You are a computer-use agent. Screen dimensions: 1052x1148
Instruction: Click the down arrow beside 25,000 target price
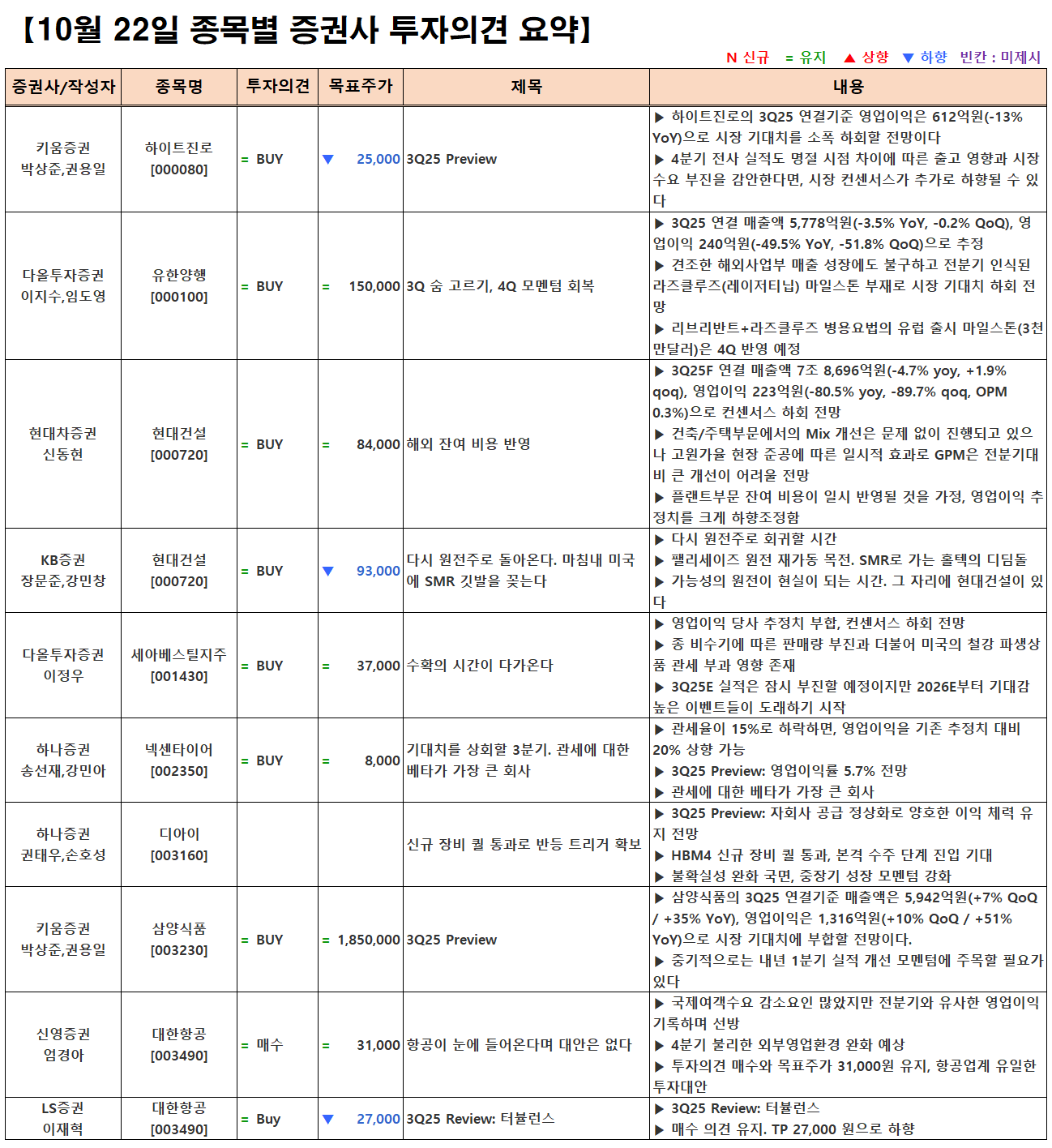click(327, 159)
